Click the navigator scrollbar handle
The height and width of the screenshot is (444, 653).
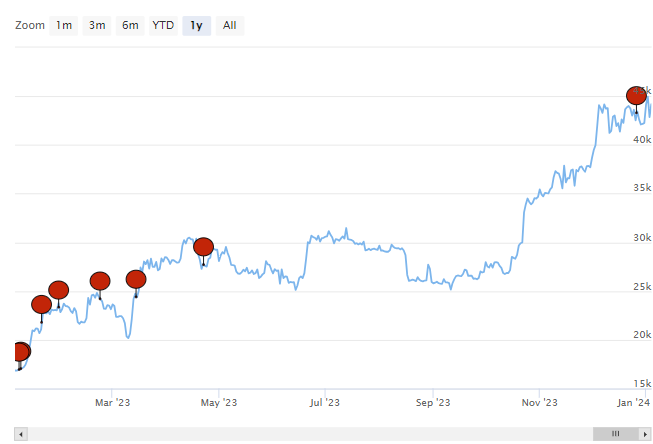tap(616, 434)
